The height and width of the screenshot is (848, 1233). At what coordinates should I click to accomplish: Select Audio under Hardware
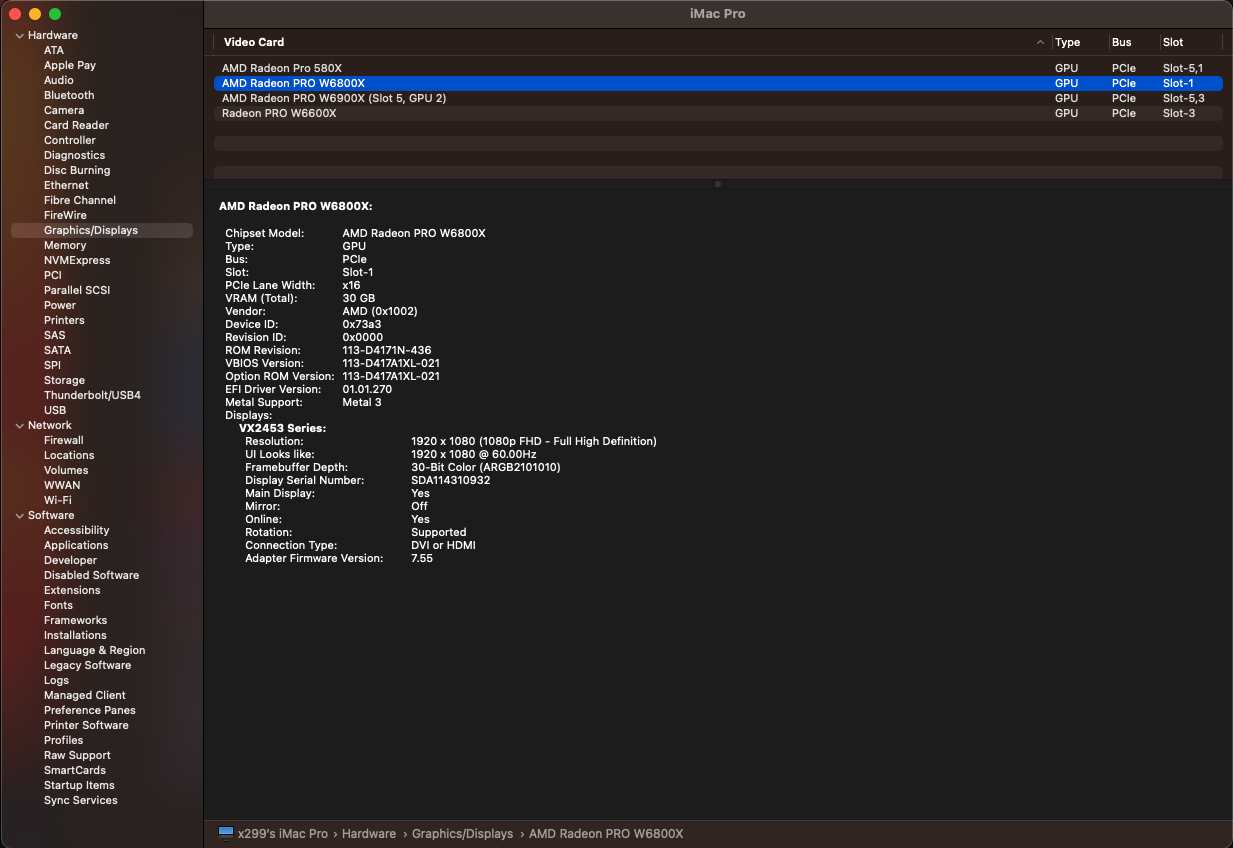[x=59, y=80]
